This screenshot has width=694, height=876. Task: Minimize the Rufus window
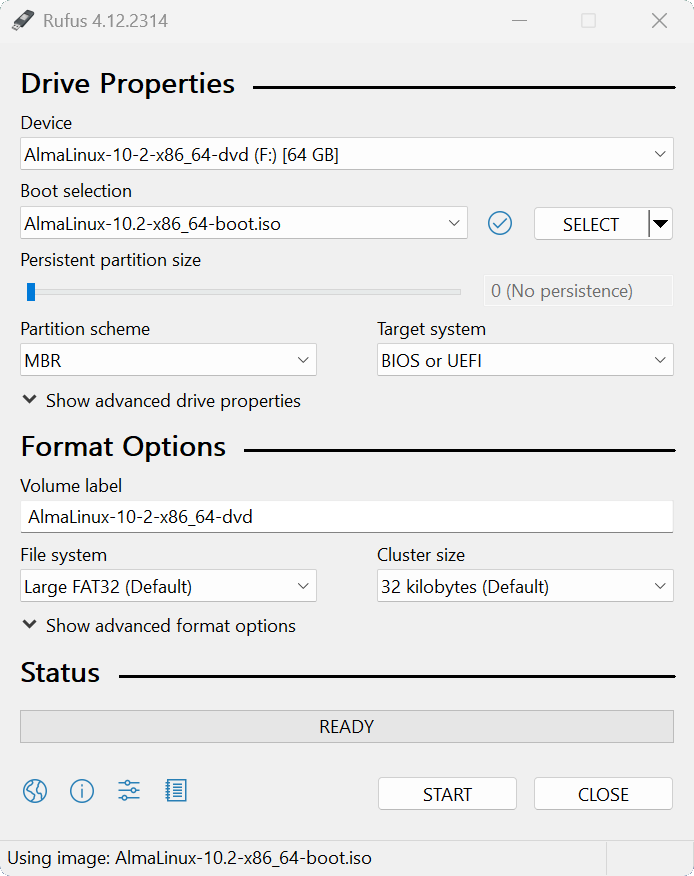[520, 21]
